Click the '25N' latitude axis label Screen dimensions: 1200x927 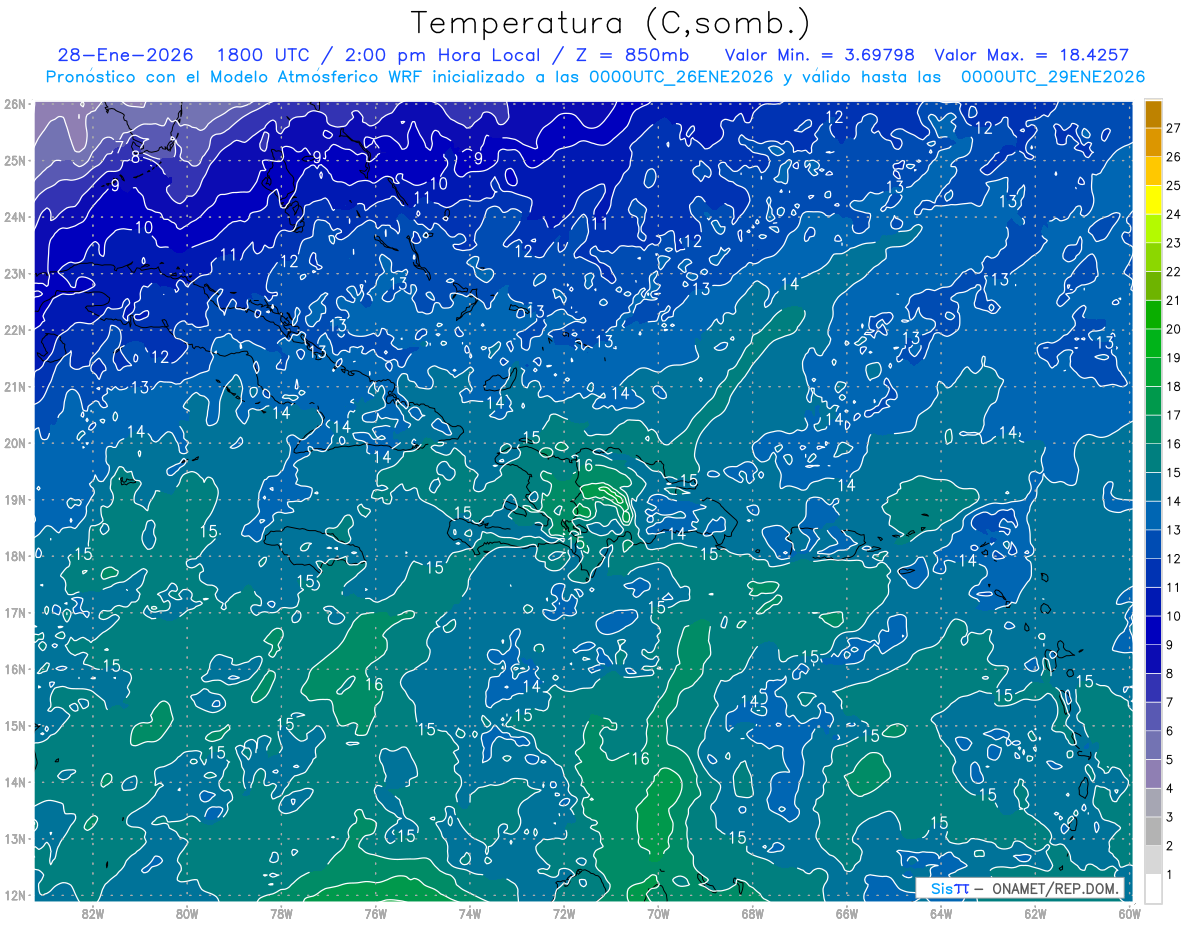pyautogui.click(x=15, y=161)
